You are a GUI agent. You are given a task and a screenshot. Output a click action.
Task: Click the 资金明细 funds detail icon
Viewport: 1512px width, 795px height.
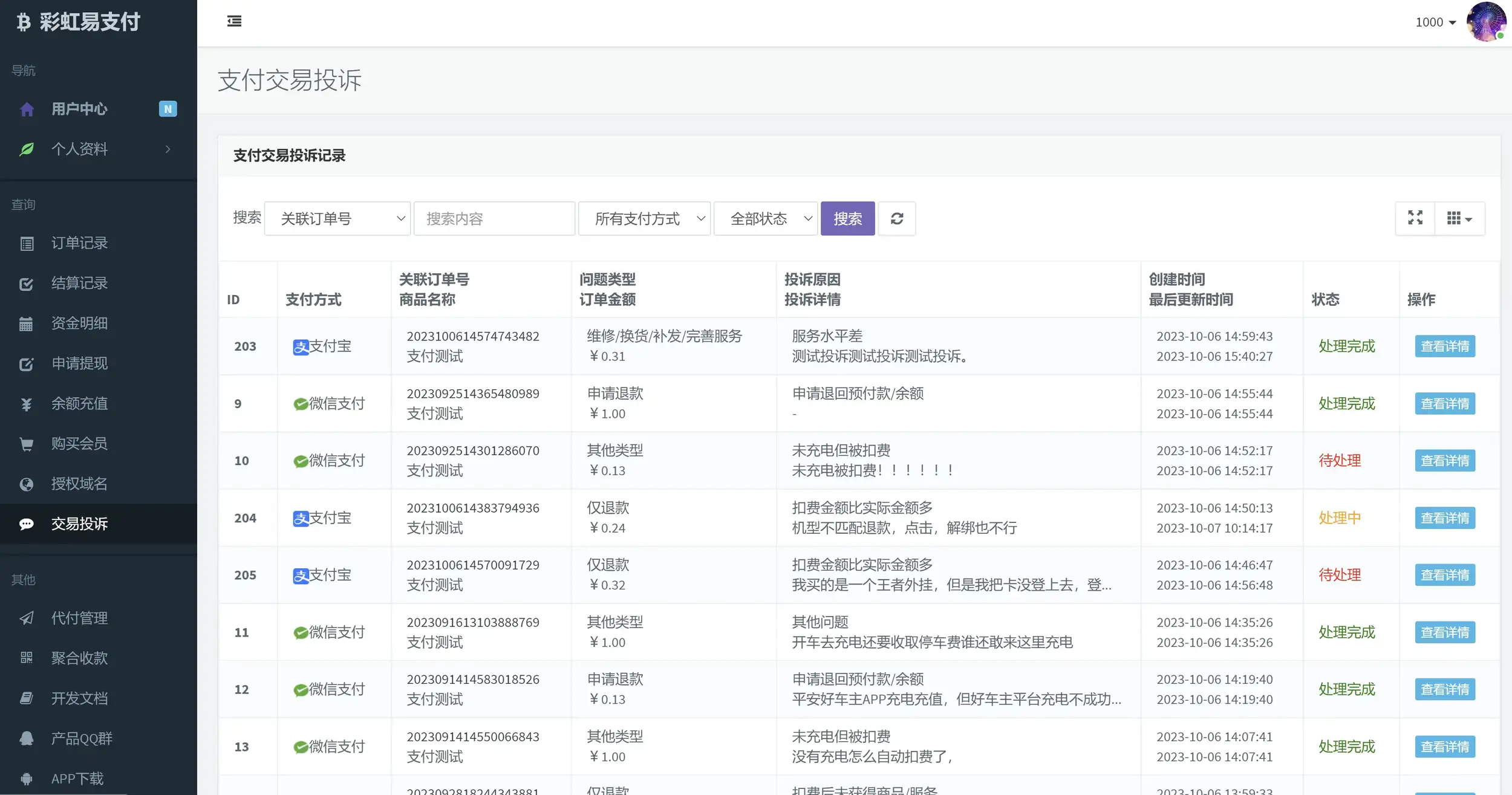click(x=27, y=323)
